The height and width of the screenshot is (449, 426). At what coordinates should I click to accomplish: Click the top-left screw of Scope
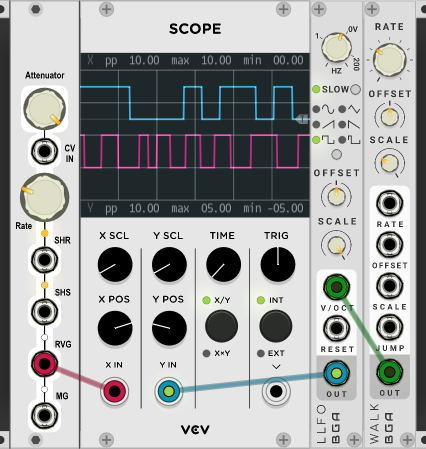[x=107, y=9]
